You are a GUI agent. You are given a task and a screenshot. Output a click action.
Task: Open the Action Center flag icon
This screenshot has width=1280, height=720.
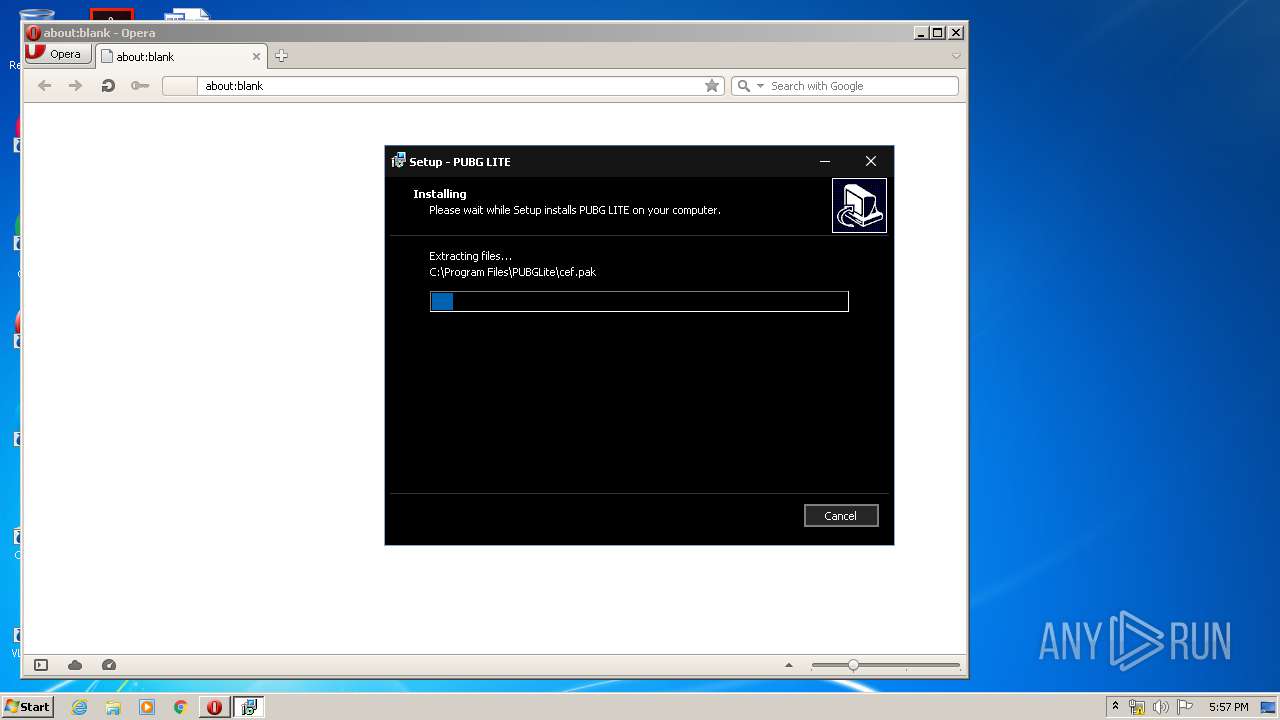pyautogui.click(x=1185, y=707)
